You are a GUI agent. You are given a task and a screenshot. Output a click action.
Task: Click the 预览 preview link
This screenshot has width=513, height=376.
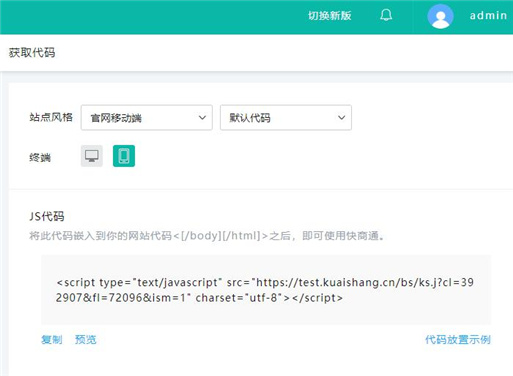click(x=86, y=340)
